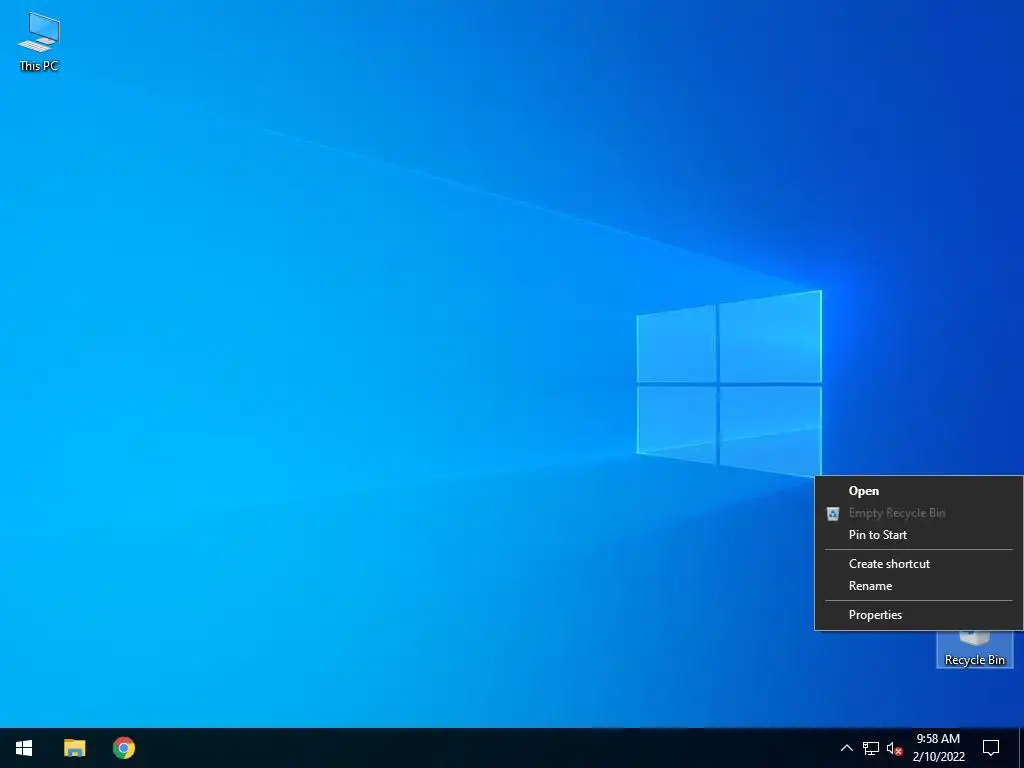Select Pin to Start
The height and width of the screenshot is (768, 1024).
(x=919, y=535)
